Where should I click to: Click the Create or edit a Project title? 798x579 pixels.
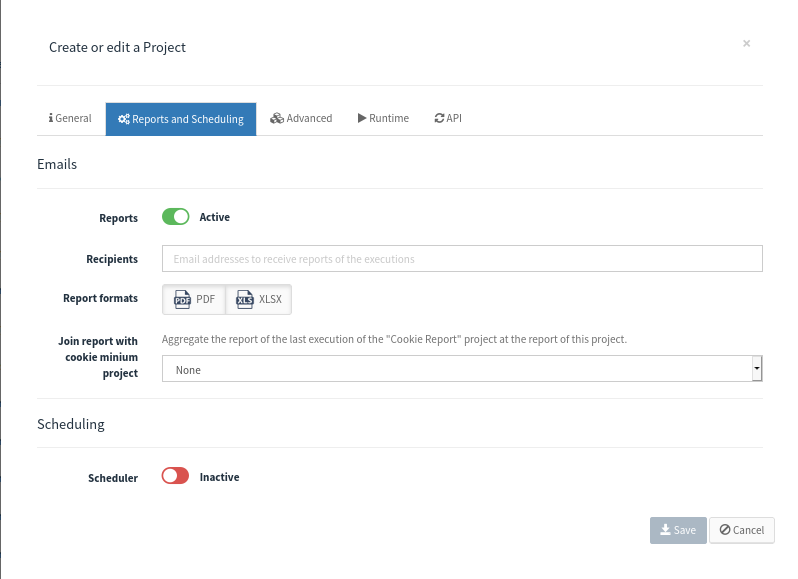tap(118, 47)
